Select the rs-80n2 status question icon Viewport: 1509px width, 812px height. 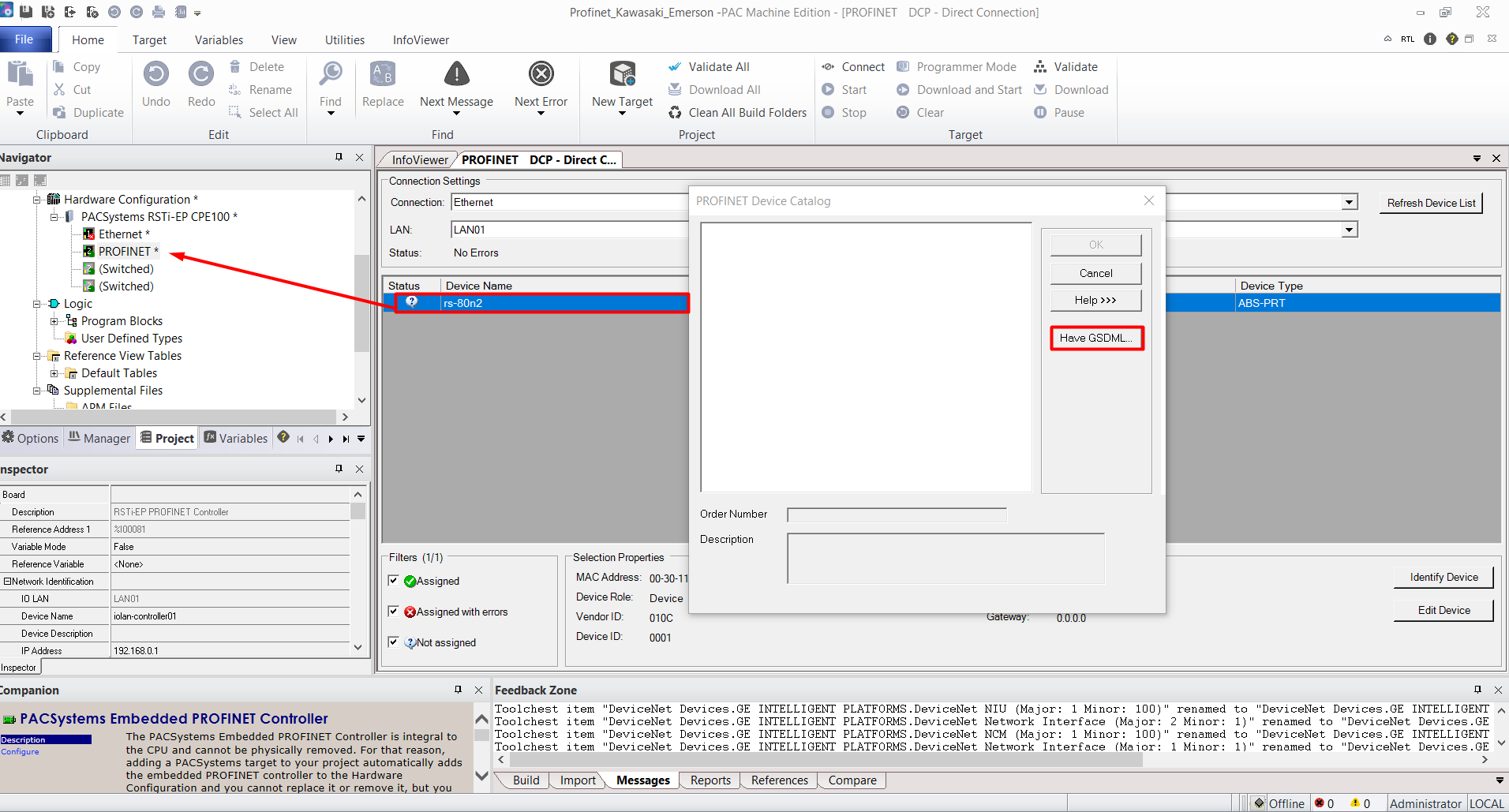pos(411,302)
